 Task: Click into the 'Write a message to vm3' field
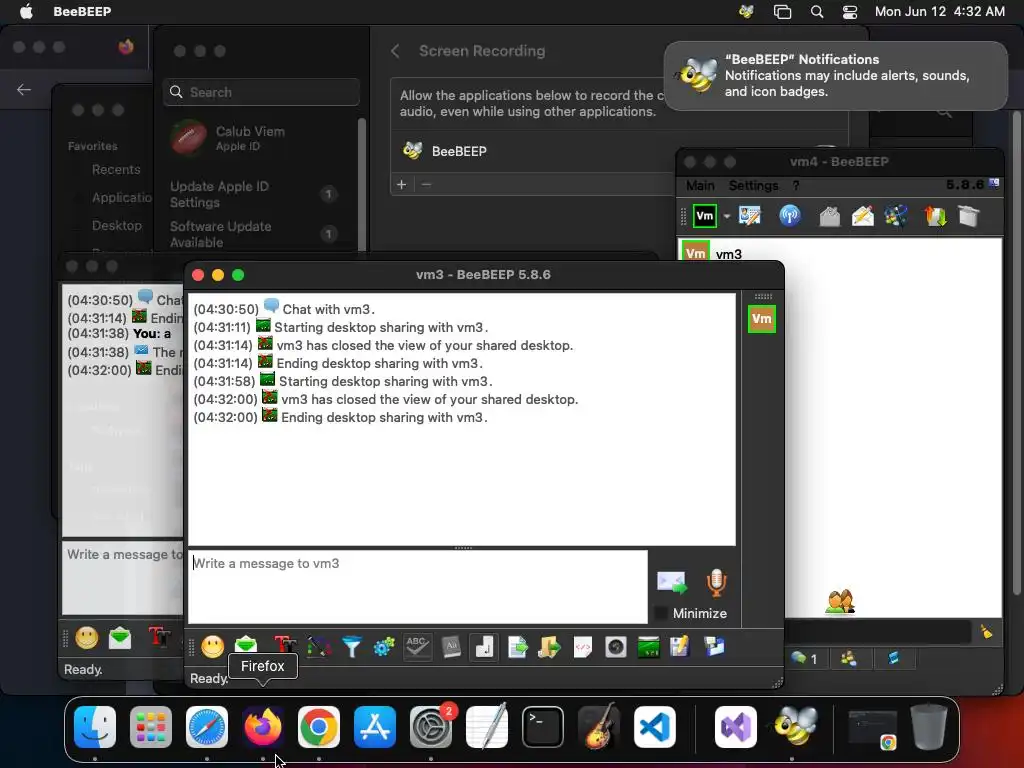pos(418,586)
